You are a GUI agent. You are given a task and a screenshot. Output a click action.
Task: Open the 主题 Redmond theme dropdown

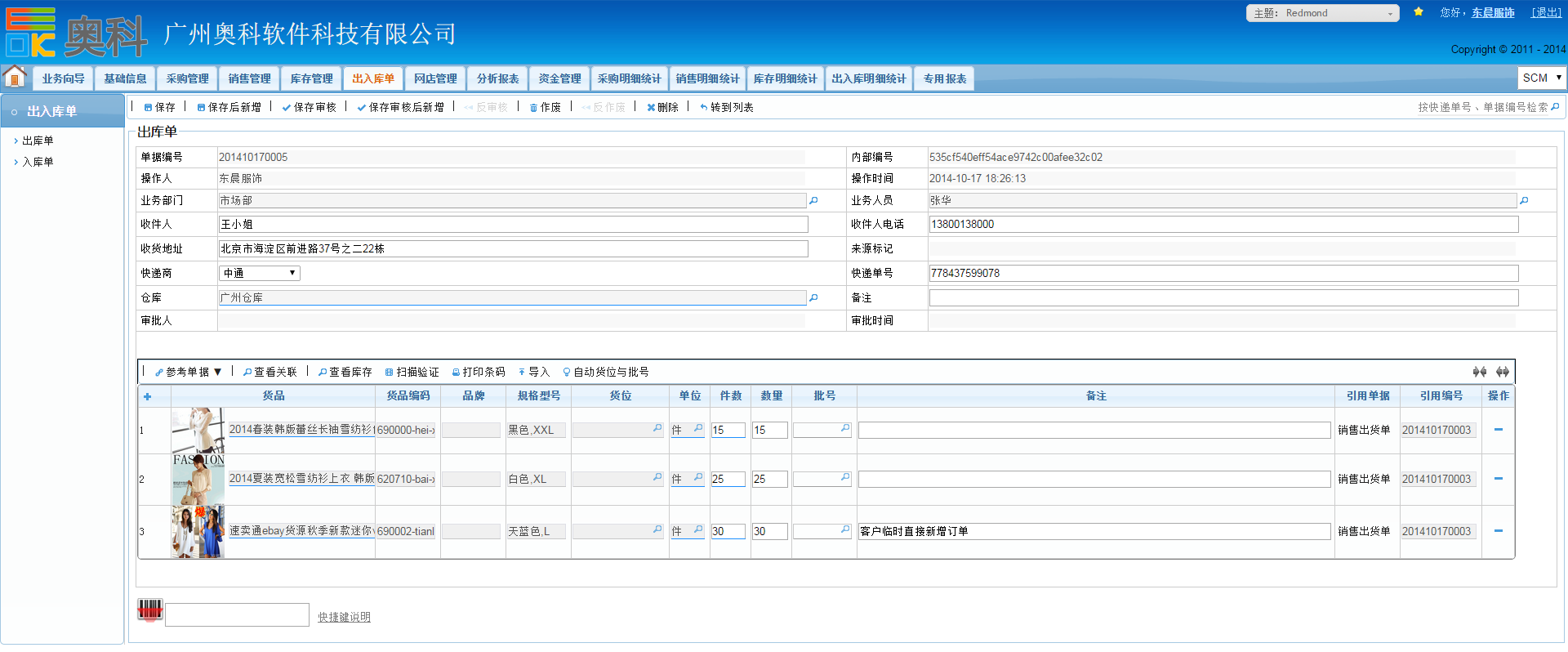1322,13
